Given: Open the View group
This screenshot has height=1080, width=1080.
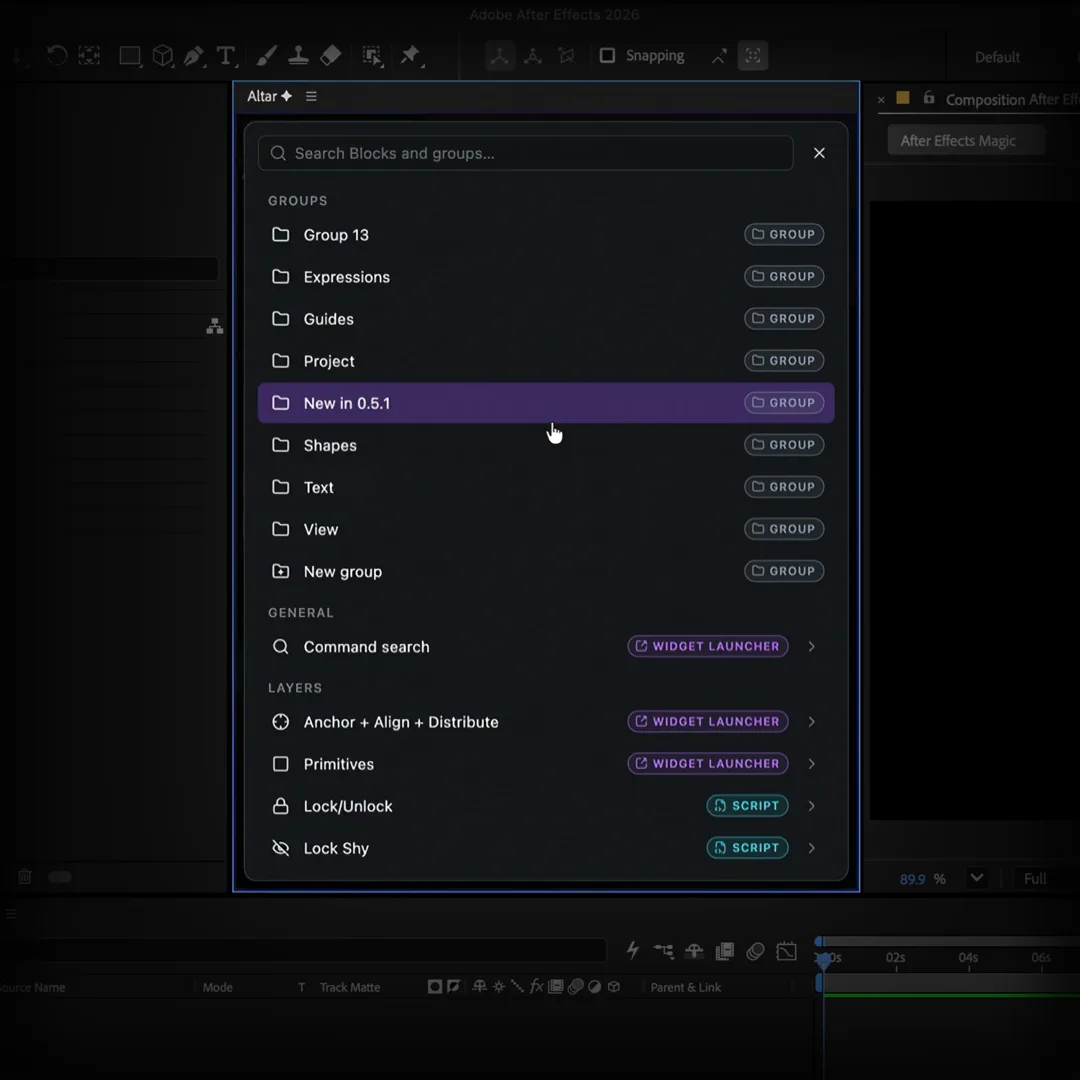Looking at the screenshot, I should pos(546,529).
